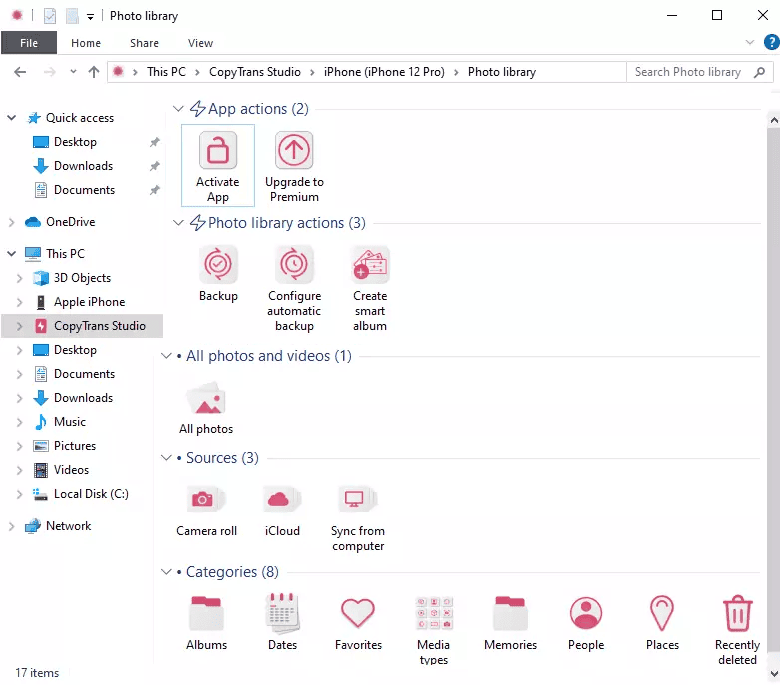The height and width of the screenshot is (685, 780).
Task: Switch to the Share ribbon tab
Action: coord(144,43)
